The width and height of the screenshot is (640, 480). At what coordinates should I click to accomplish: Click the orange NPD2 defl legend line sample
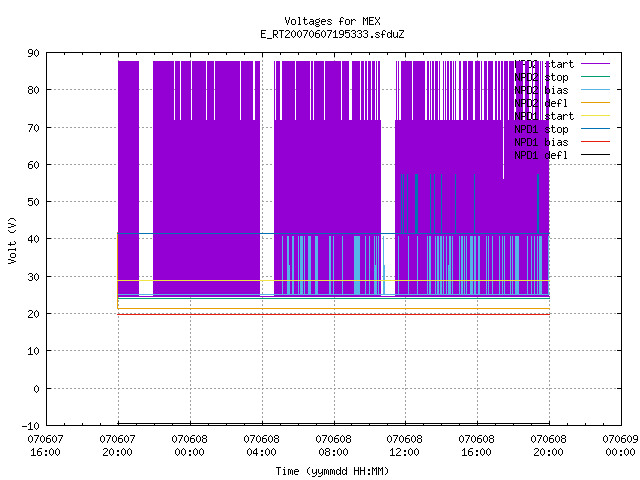[x=595, y=103]
